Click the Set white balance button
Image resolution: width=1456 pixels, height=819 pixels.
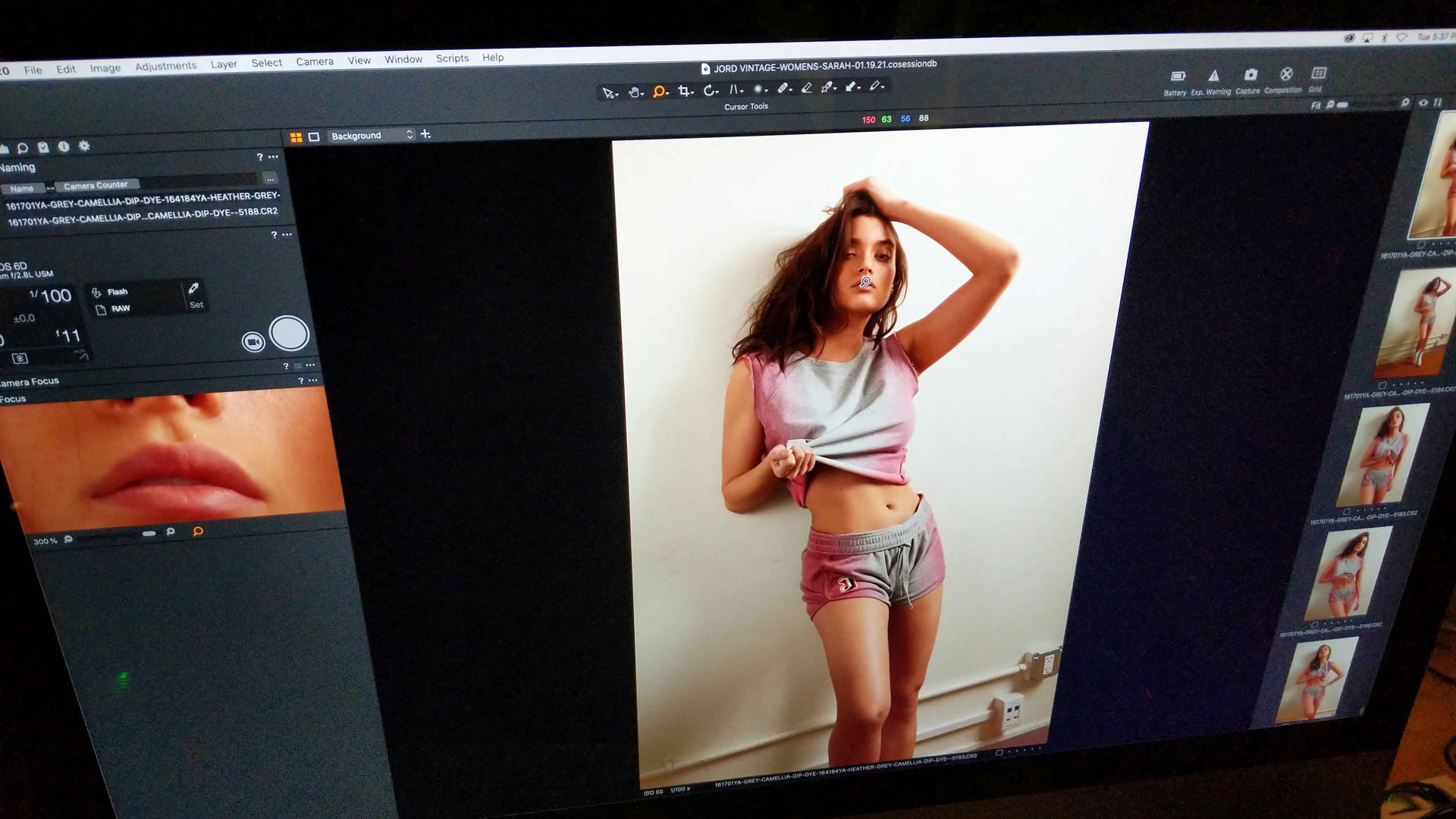tap(195, 296)
